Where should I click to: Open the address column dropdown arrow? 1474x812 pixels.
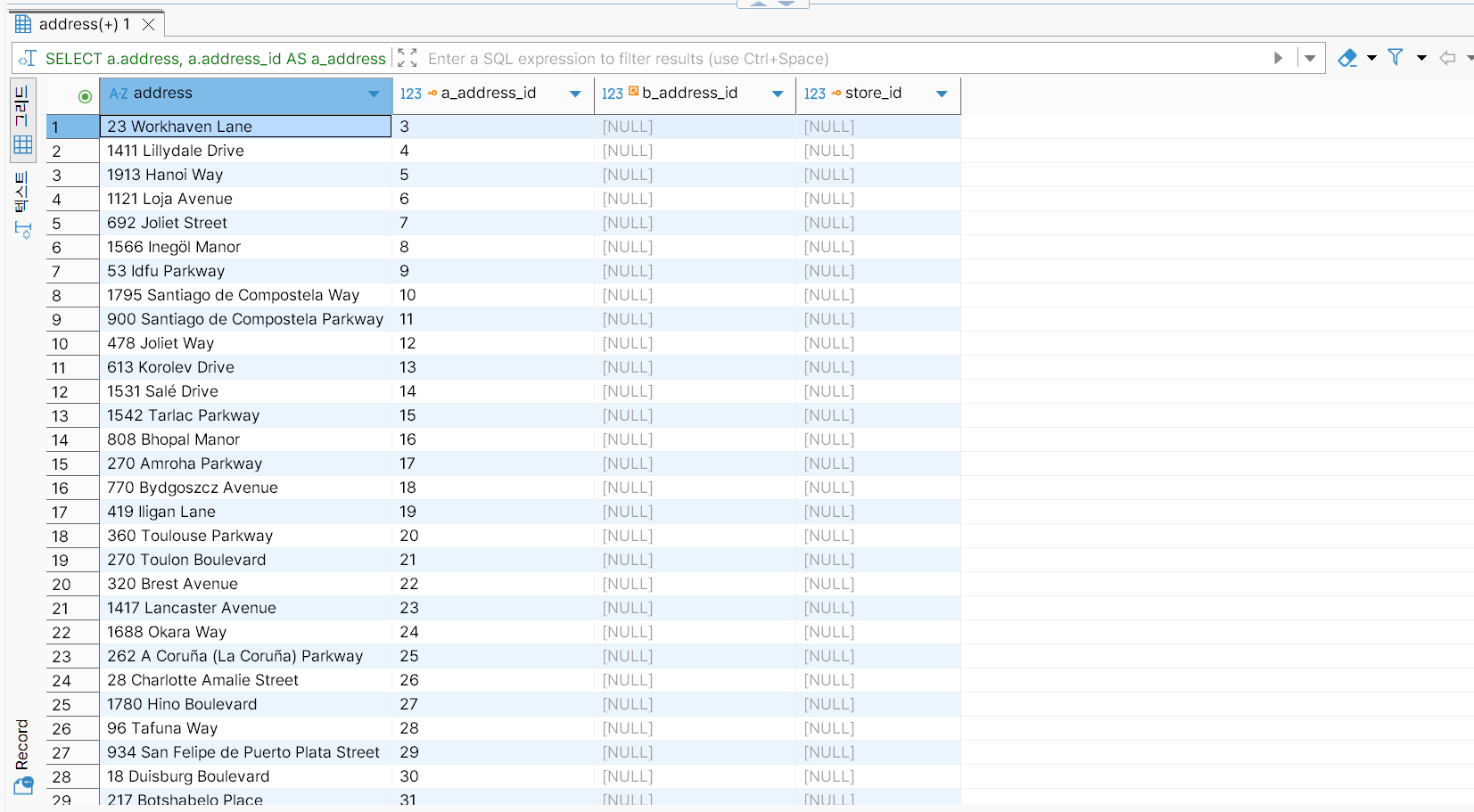[374, 94]
